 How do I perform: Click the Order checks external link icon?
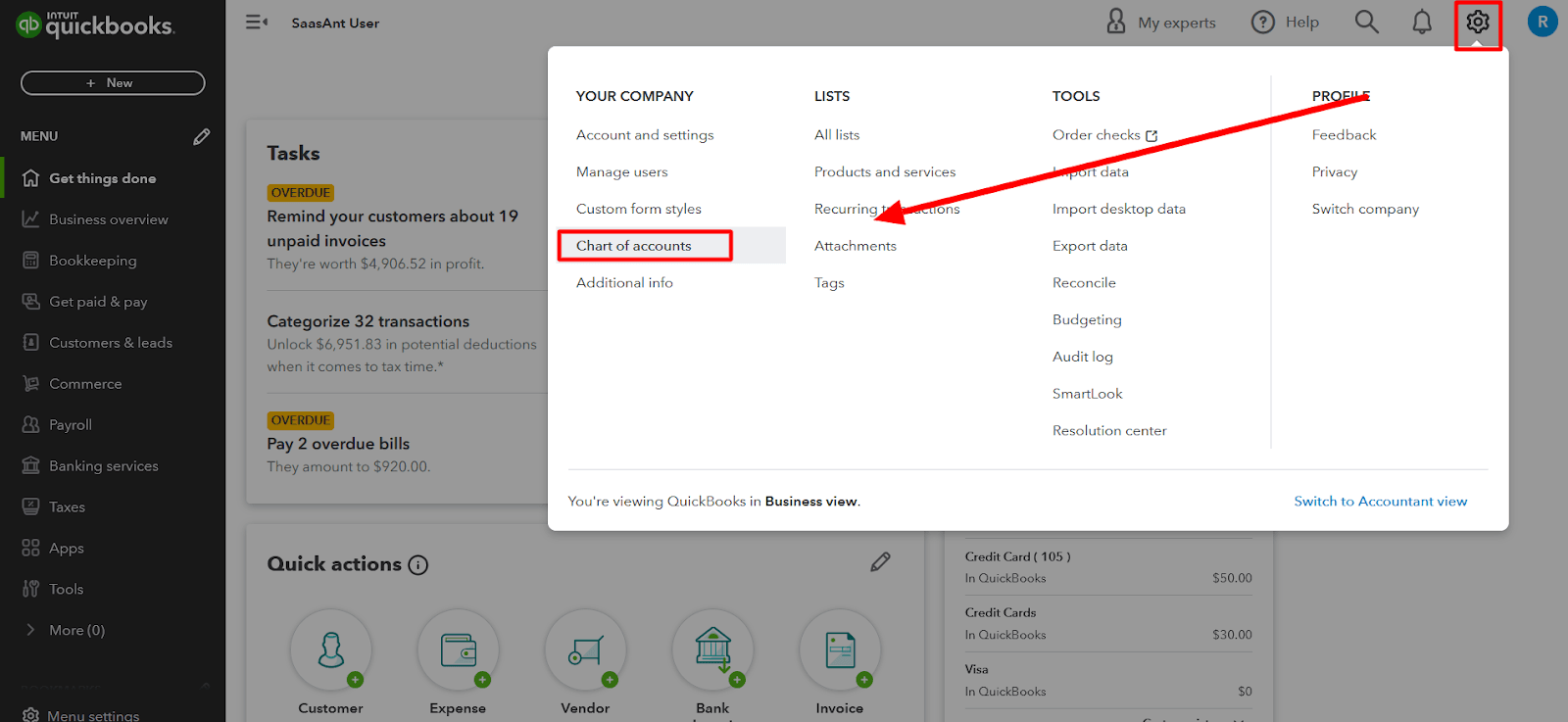point(1151,136)
